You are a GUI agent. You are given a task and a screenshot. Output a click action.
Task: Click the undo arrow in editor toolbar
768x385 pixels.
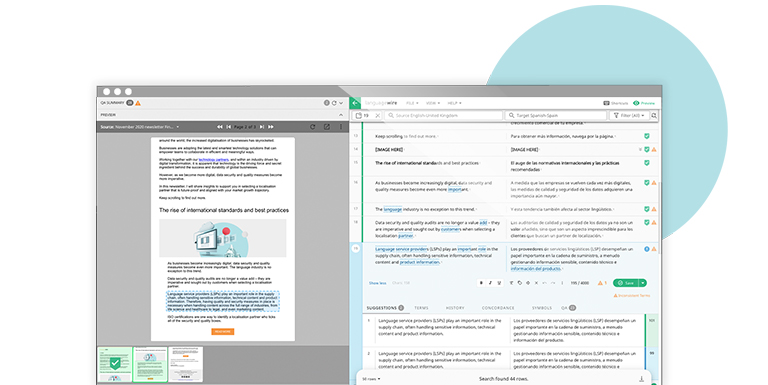(545, 283)
